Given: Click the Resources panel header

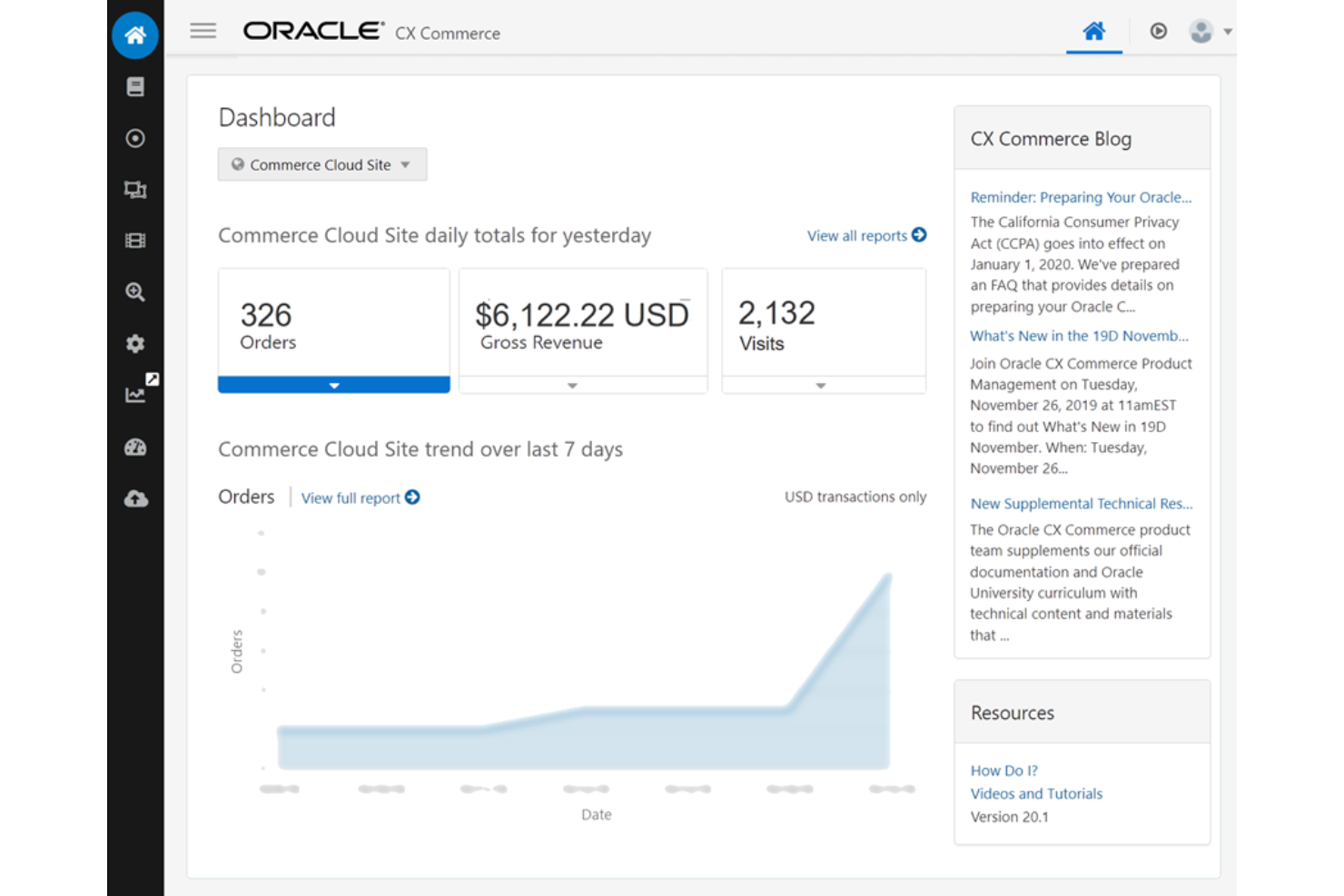Looking at the screenshot, I should (1082, 713).
